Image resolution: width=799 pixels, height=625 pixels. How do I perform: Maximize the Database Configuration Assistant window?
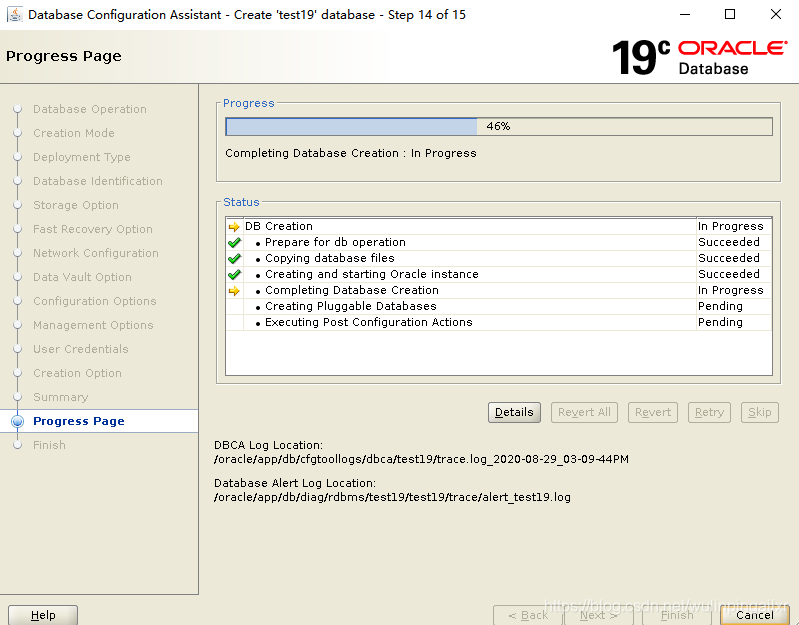tap(730, 14)
